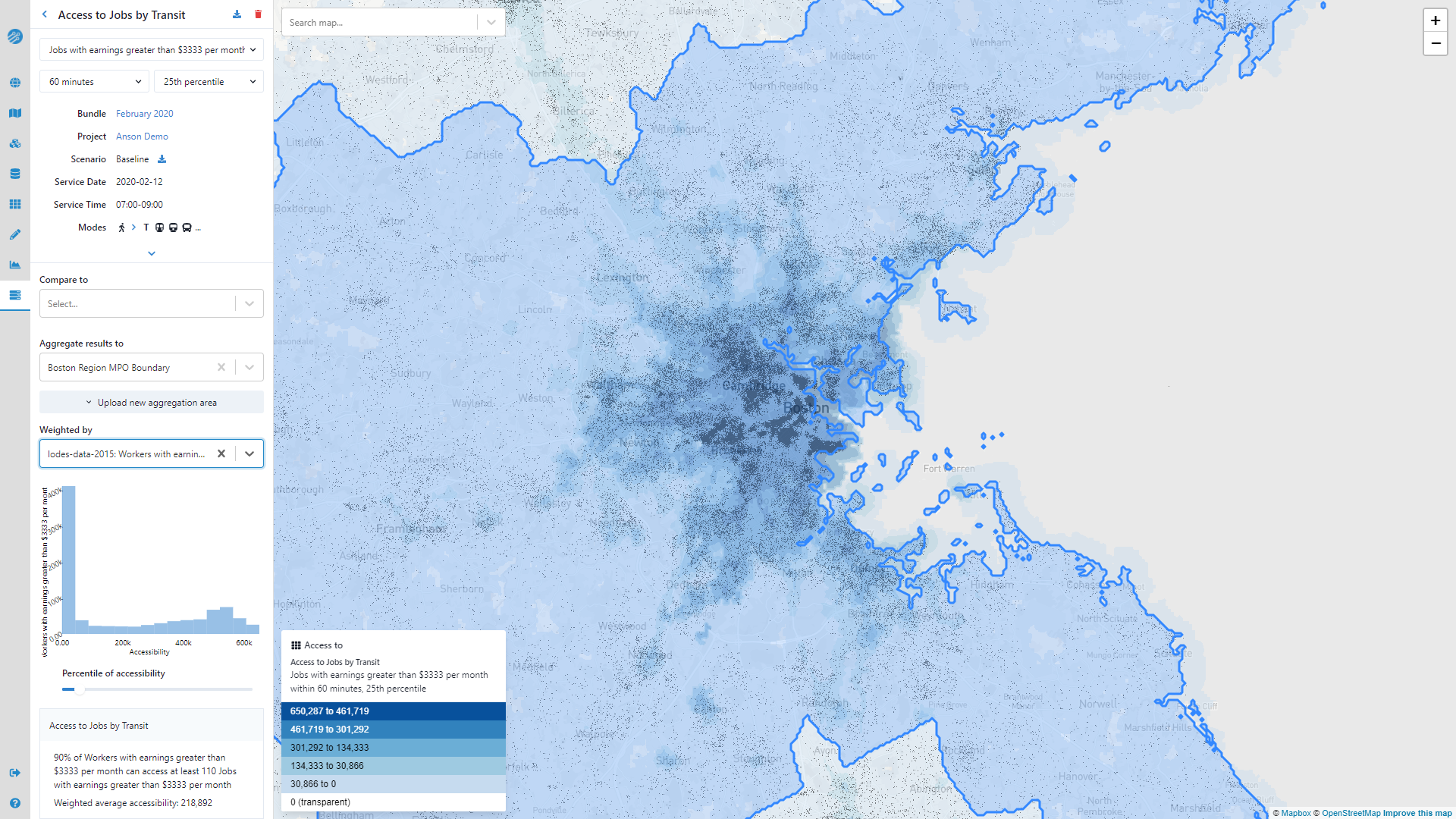1456x819 pixels.
Task: Select the February 2020 bundle link
Action: pyautogui.click(x=145, y=113)
